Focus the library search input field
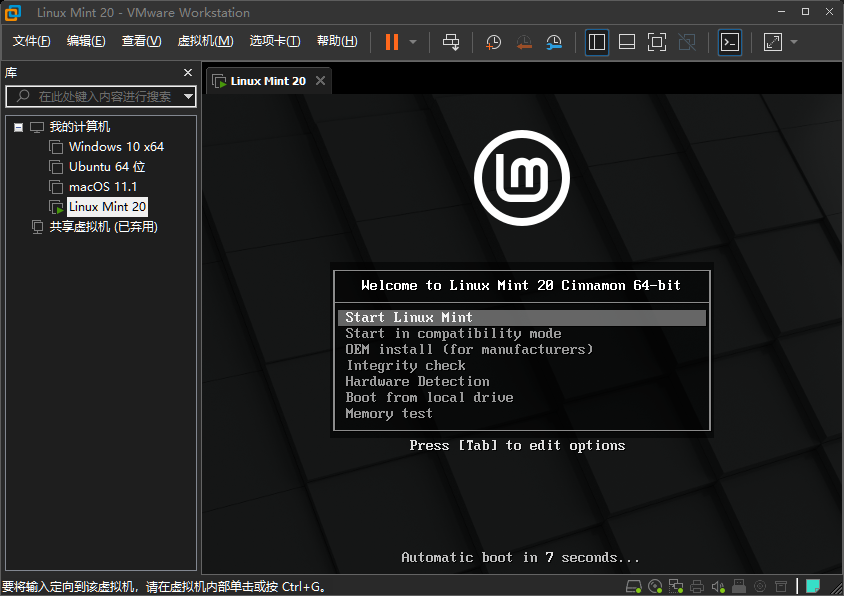The image size is (844, 596). [x=100, y=97]
